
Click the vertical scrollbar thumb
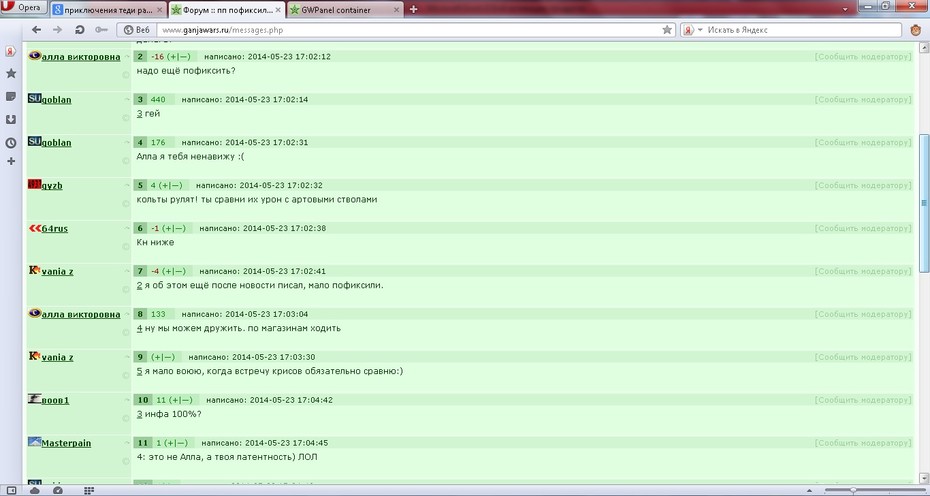923,202
